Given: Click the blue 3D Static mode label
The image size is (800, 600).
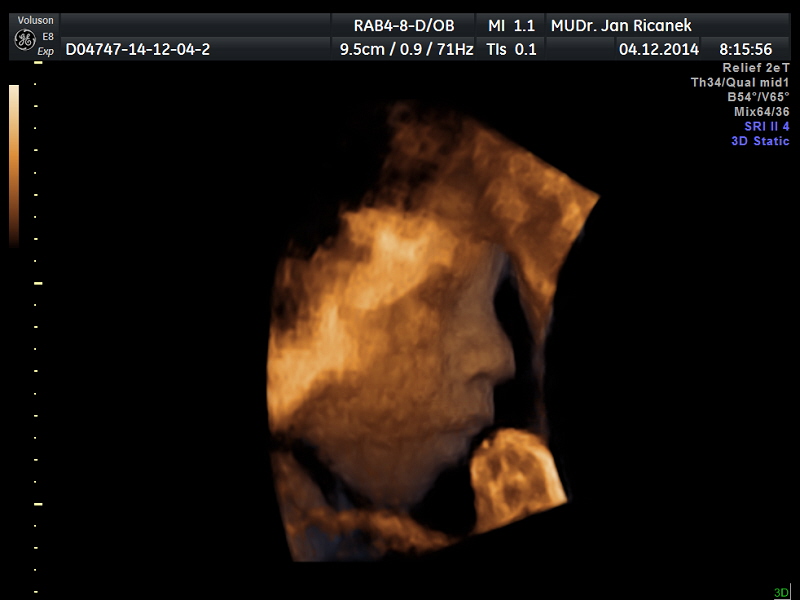Looking at the screenshot, I should [x=760, y=141].
